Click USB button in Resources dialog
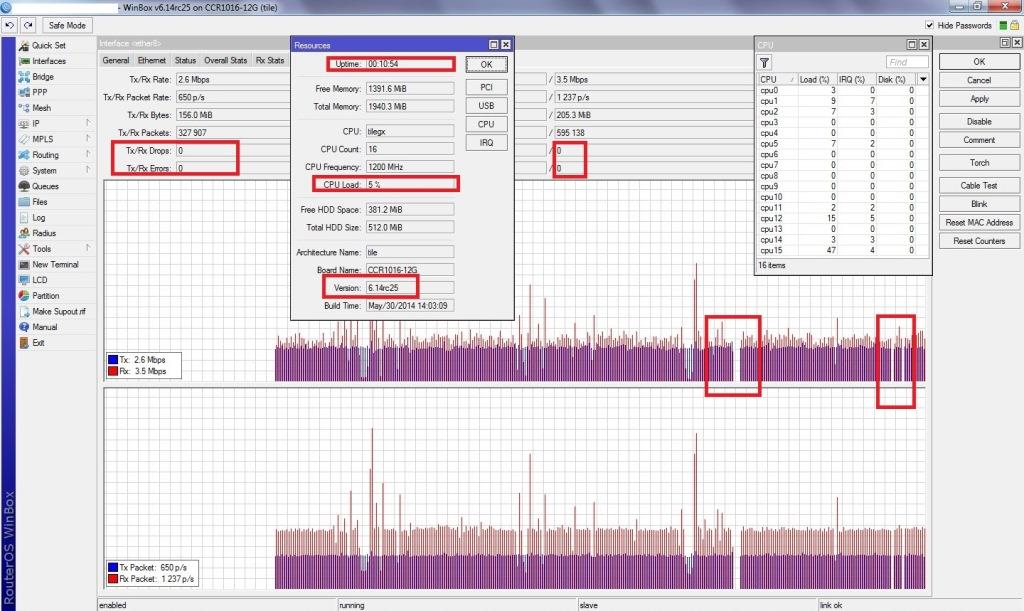This screenshot has width=1024, height=611. (x=487, y=106)
